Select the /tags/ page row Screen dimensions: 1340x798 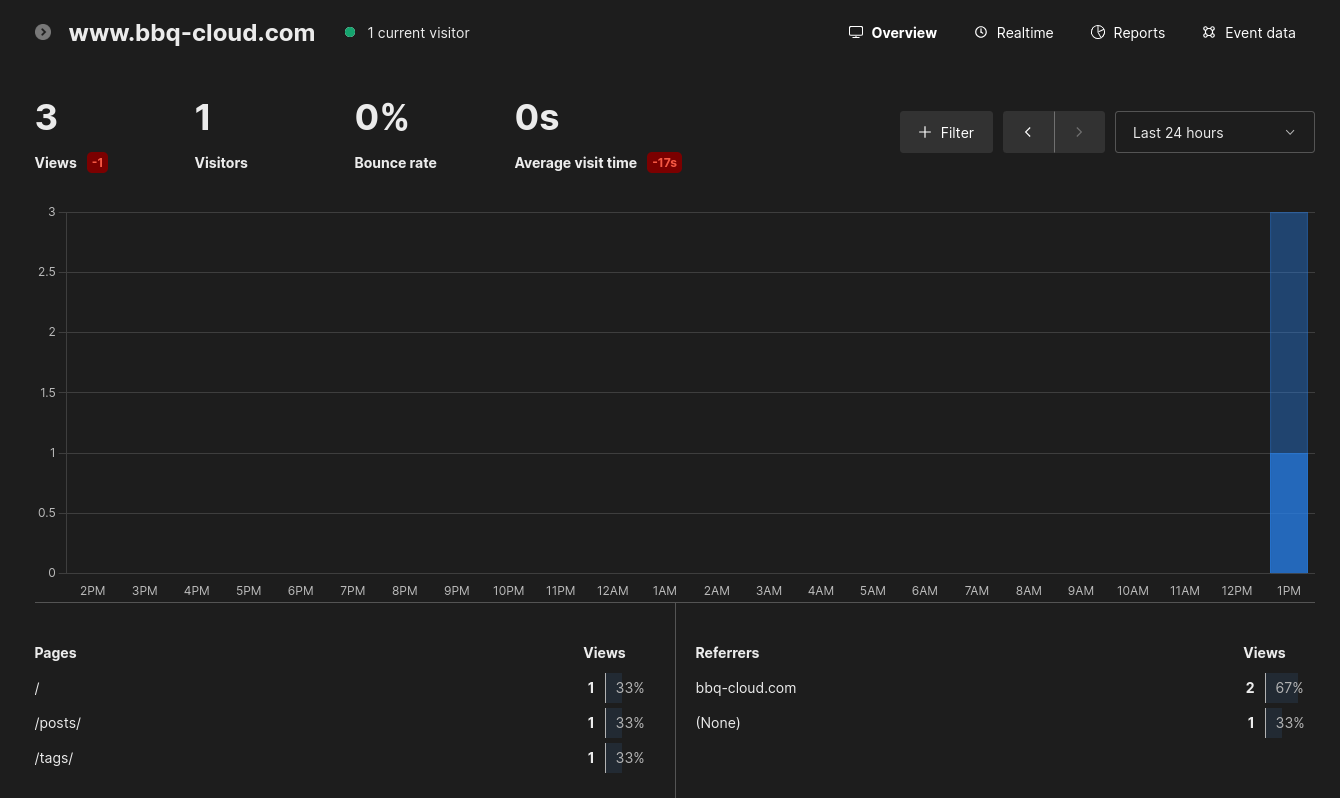(x=340, y=758)
